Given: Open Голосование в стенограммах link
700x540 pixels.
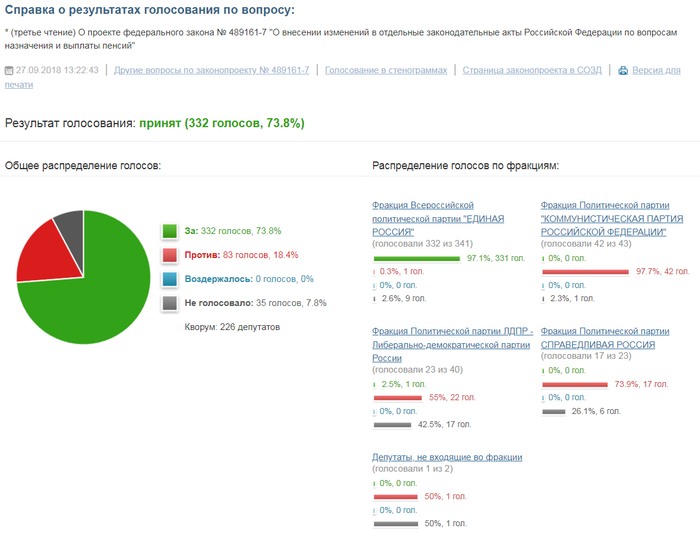Looking at the screenshot, I should [x=386, y=70].
